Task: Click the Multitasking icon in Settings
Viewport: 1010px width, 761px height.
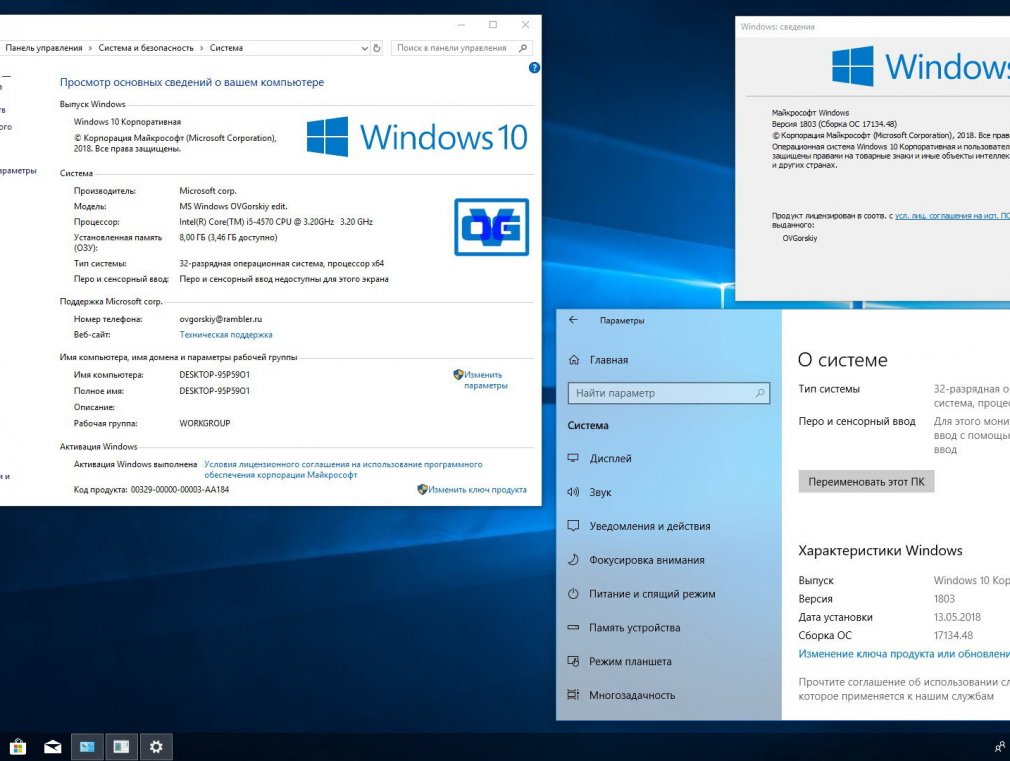Action: (x=573, y=695)
